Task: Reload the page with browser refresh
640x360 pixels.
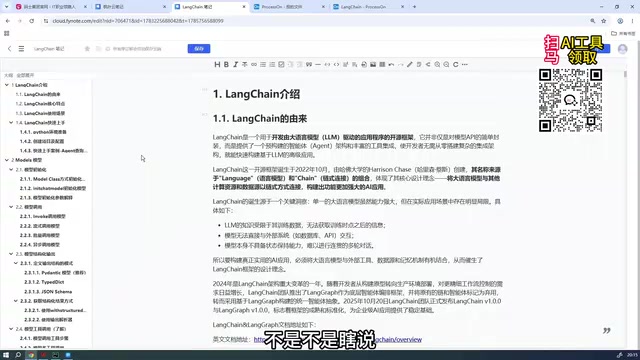Action: click(x=31, y=21)
